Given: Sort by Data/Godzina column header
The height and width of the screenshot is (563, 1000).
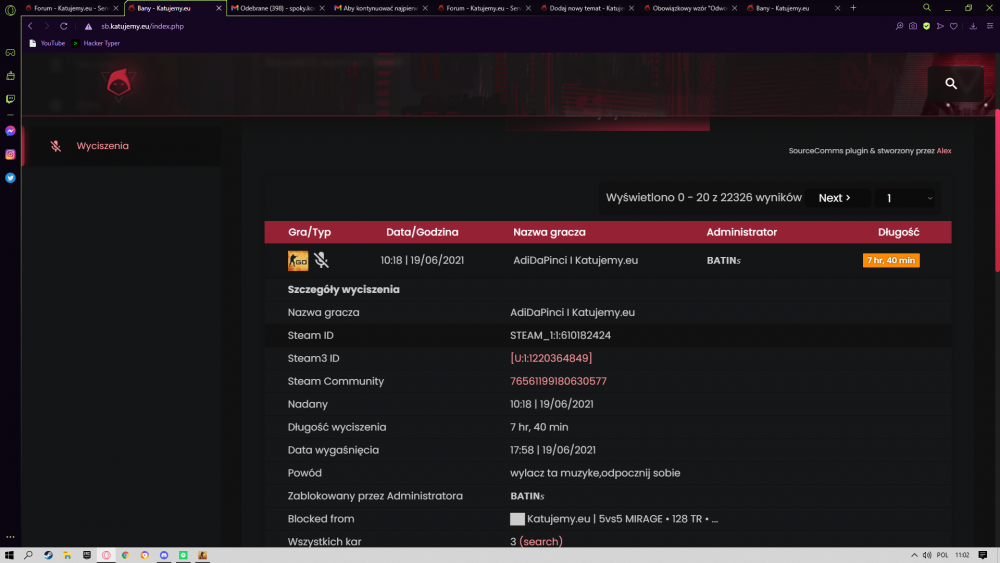Looking at the screenshot, I should click(422, 232).
